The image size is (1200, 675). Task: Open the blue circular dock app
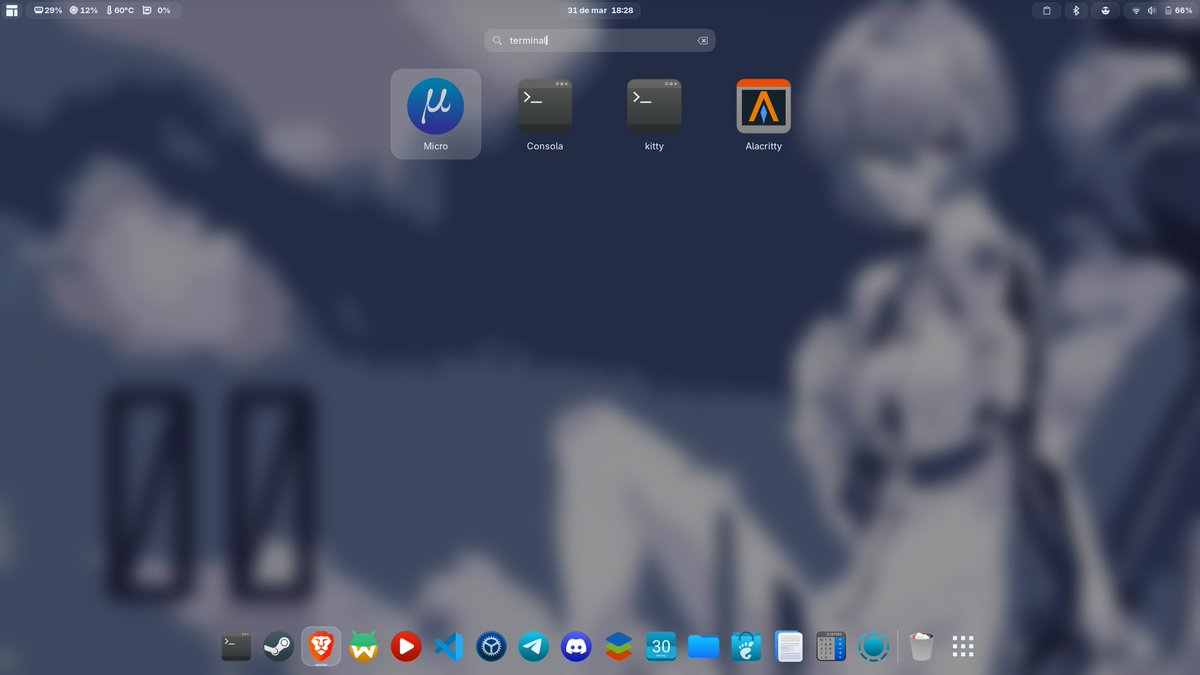click(874, 647)
